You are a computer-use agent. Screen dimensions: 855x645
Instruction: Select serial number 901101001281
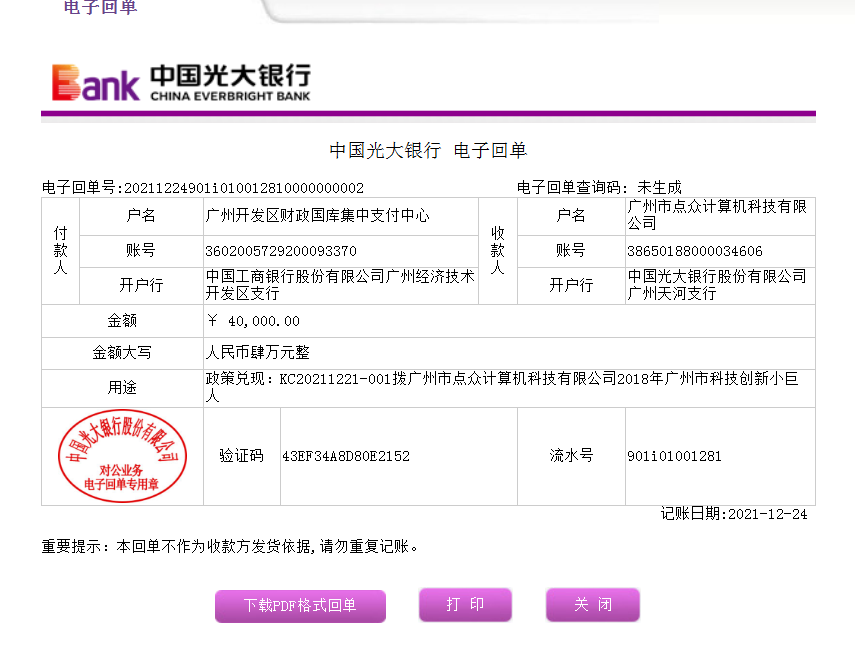point(674,456)
